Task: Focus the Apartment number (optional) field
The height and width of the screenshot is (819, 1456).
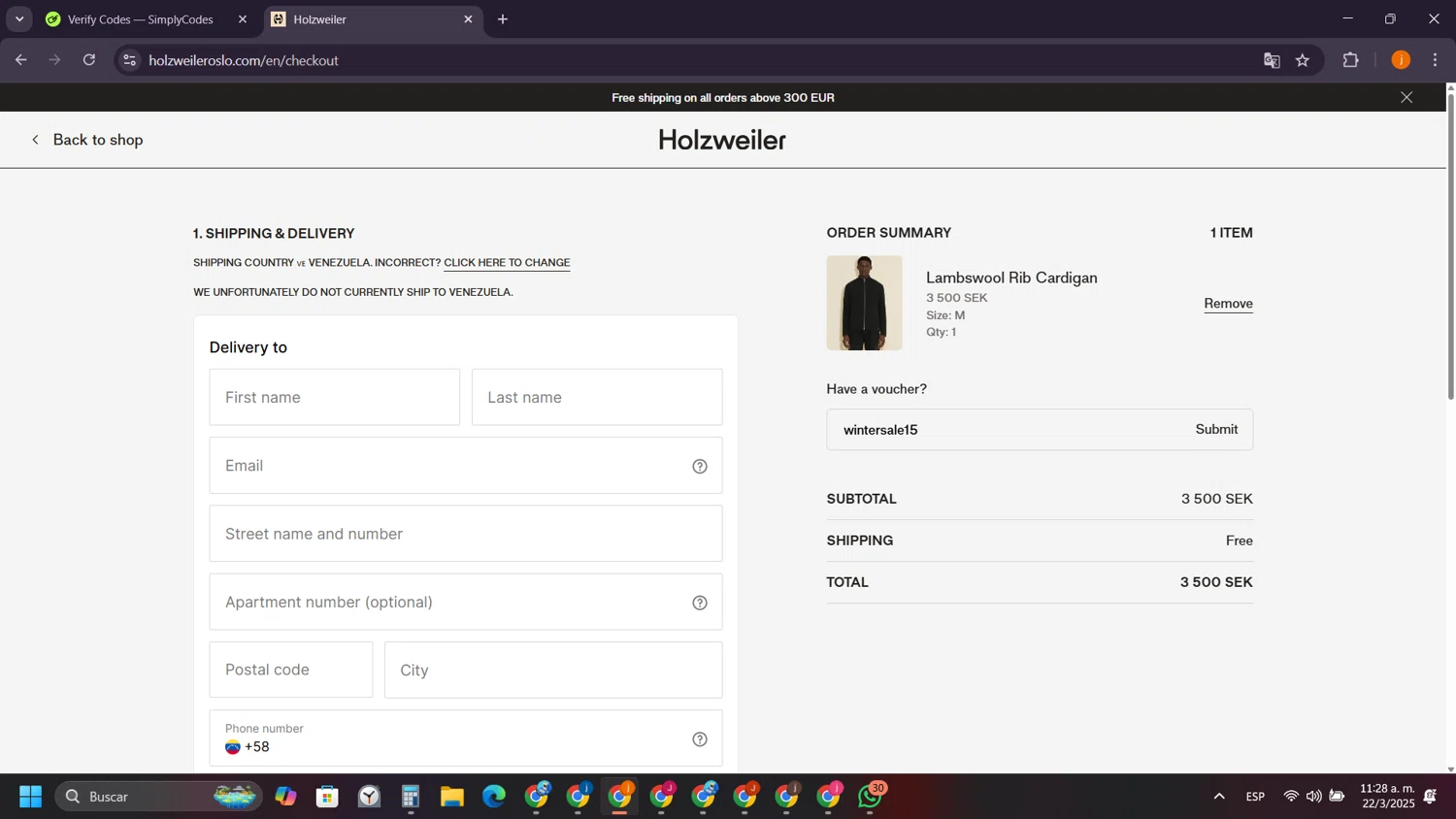Action: [466, 602]
